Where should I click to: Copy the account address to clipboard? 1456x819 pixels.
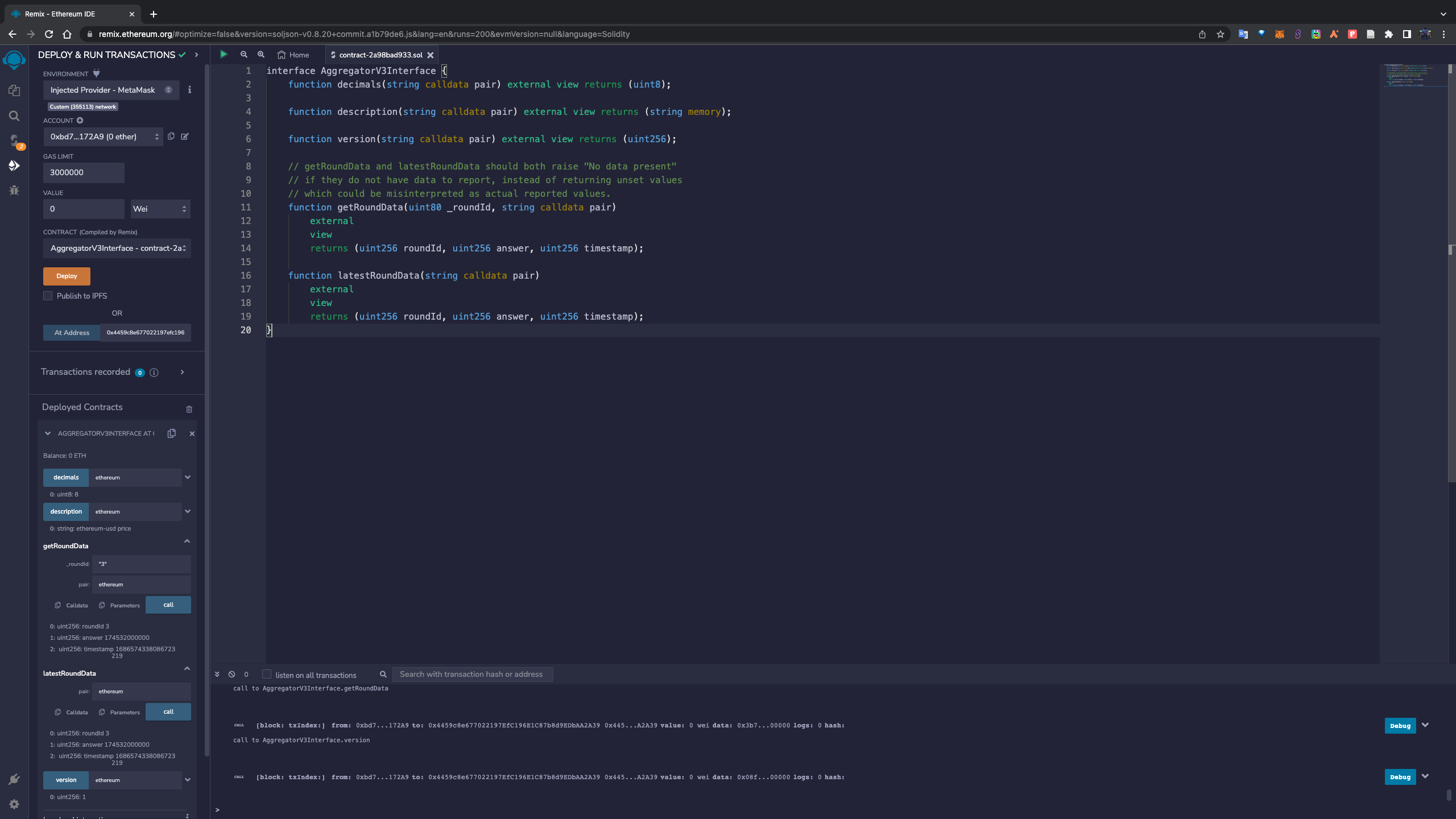click(x=171, y=136)
